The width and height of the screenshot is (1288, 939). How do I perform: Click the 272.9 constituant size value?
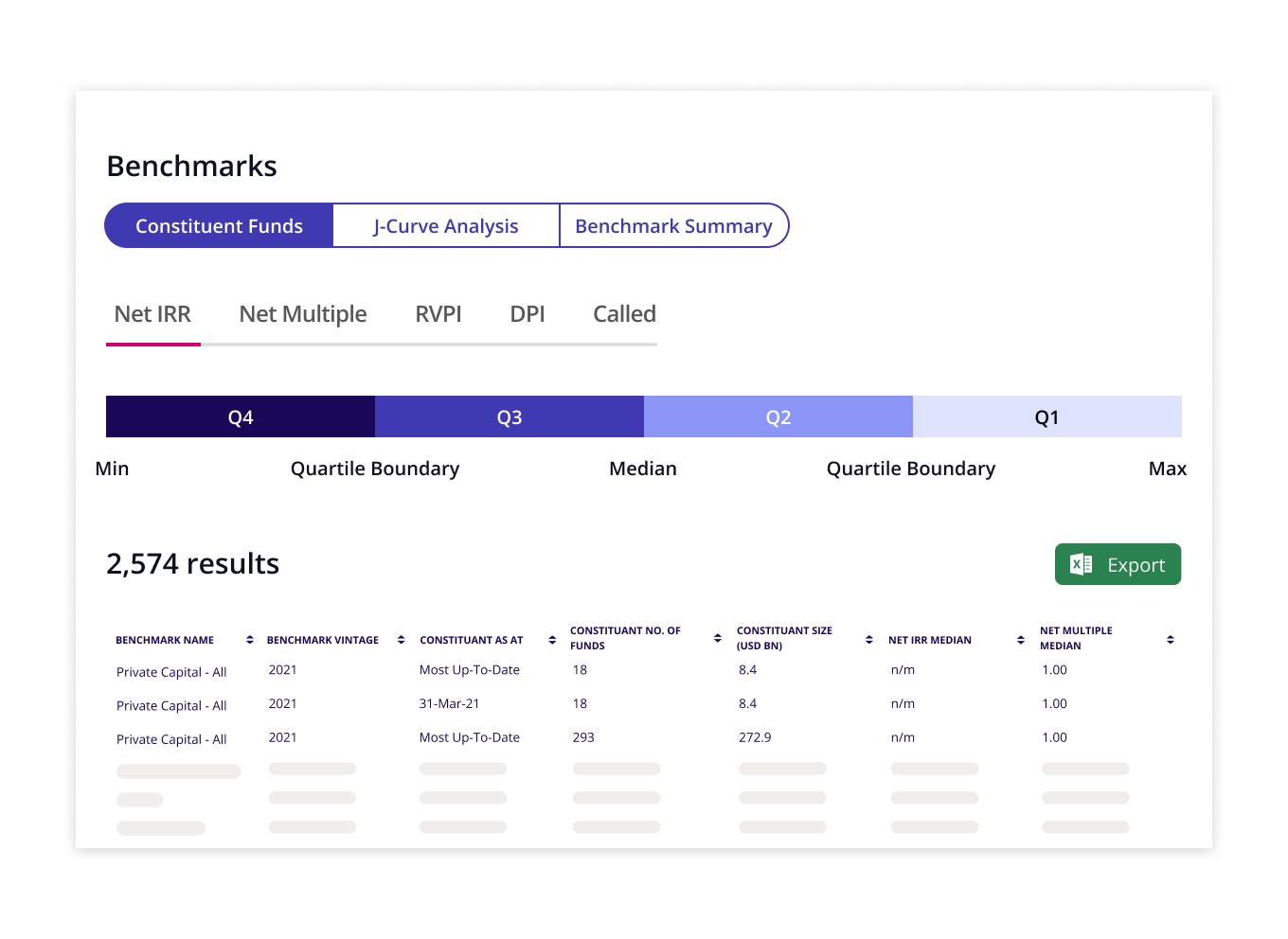(x=755, y=737)
